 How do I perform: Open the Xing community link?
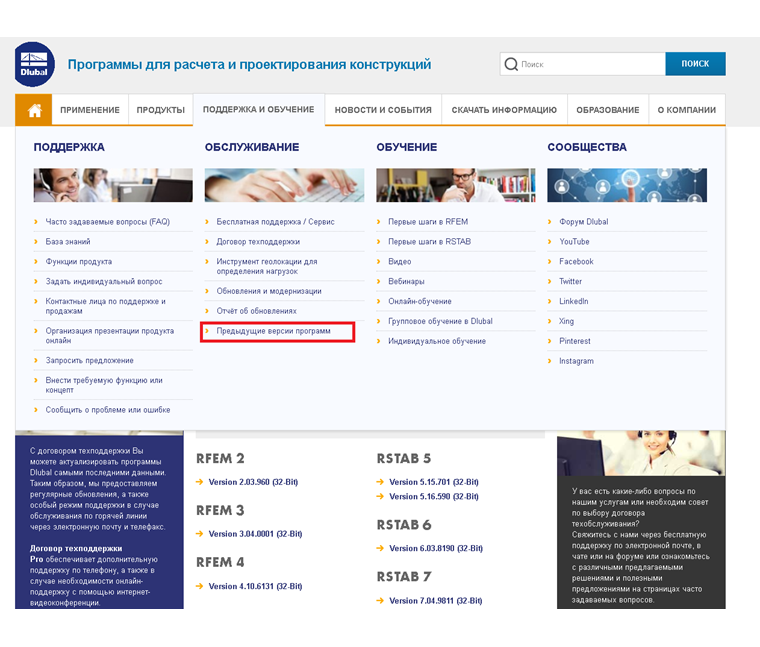pyautogui.click(x=567, y=321)
